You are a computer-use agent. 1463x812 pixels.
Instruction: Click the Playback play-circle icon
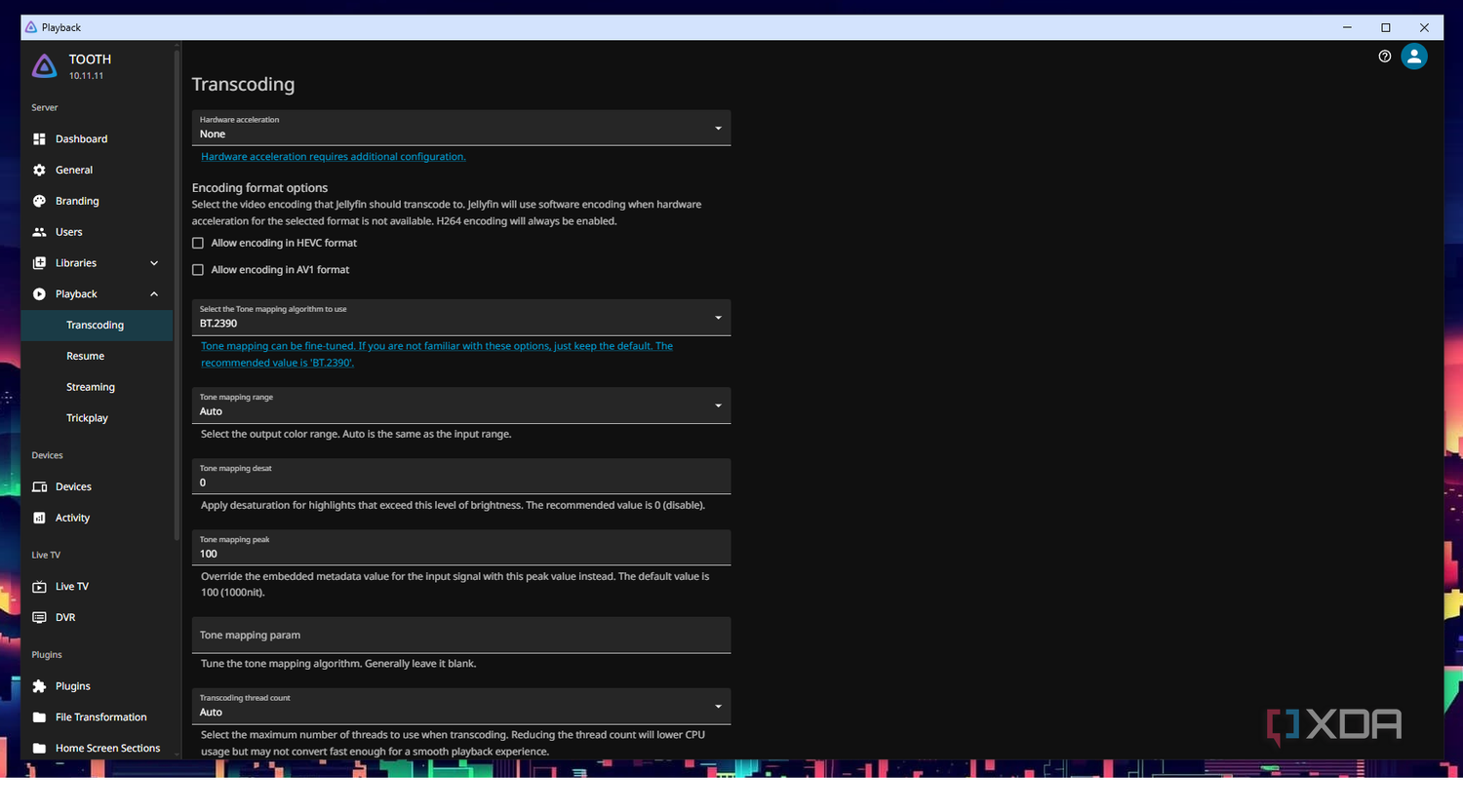click(x=39, y=294)
